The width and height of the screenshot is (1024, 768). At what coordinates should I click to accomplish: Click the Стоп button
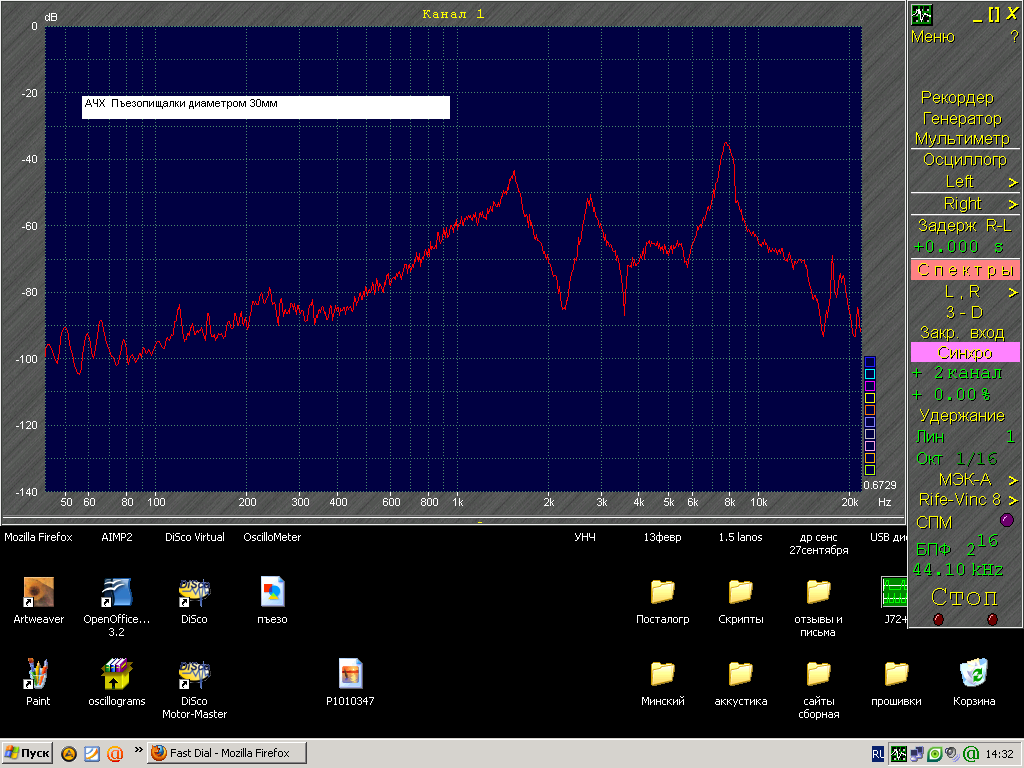964,596
